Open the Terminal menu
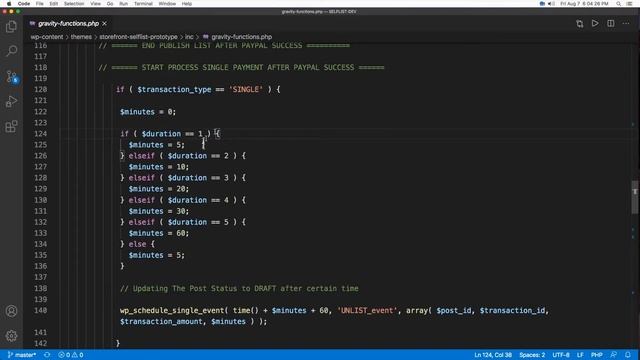 click(x=143, y=4)
